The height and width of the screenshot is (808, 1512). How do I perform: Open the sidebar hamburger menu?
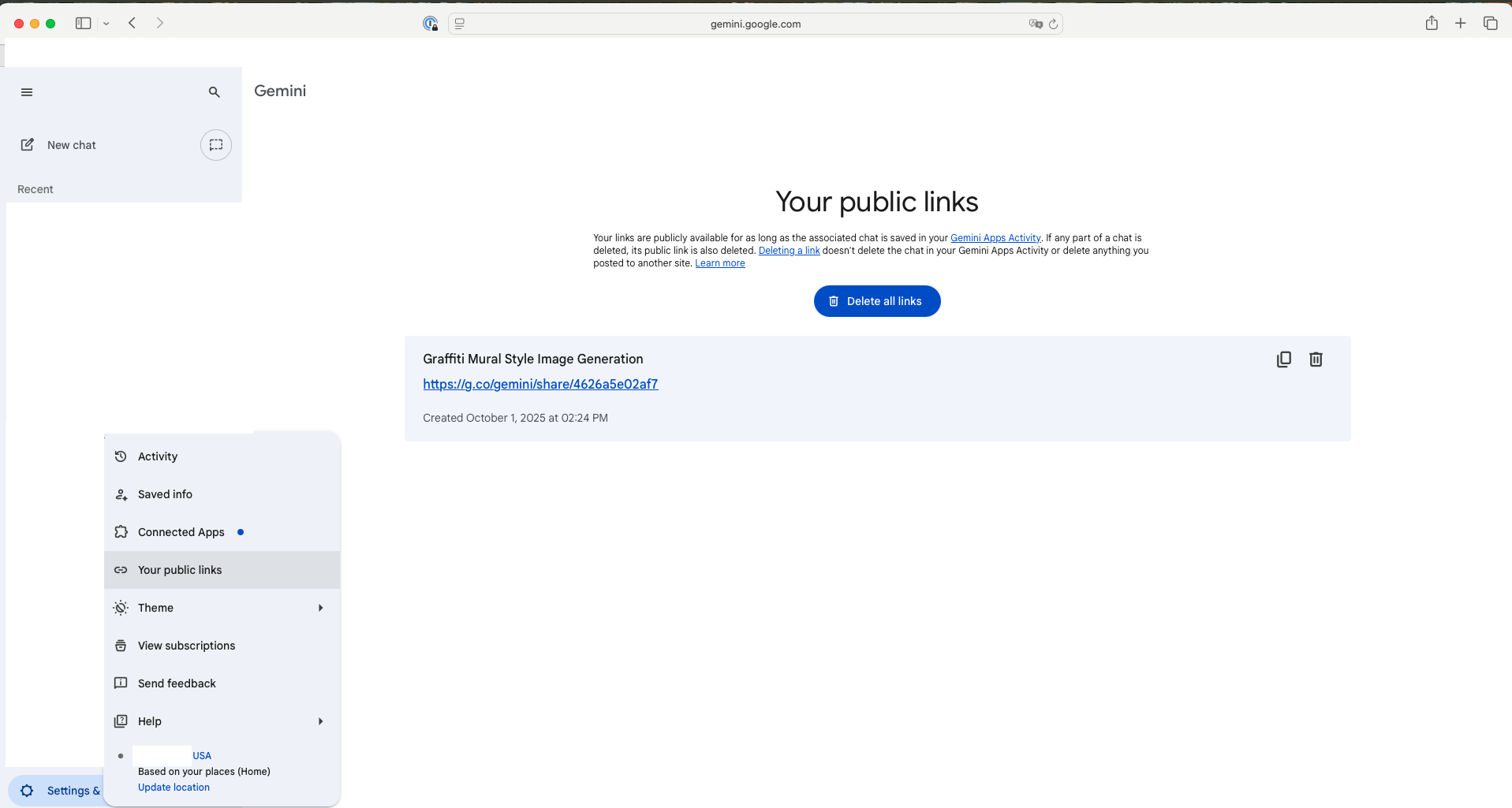[x=26, y=92]
